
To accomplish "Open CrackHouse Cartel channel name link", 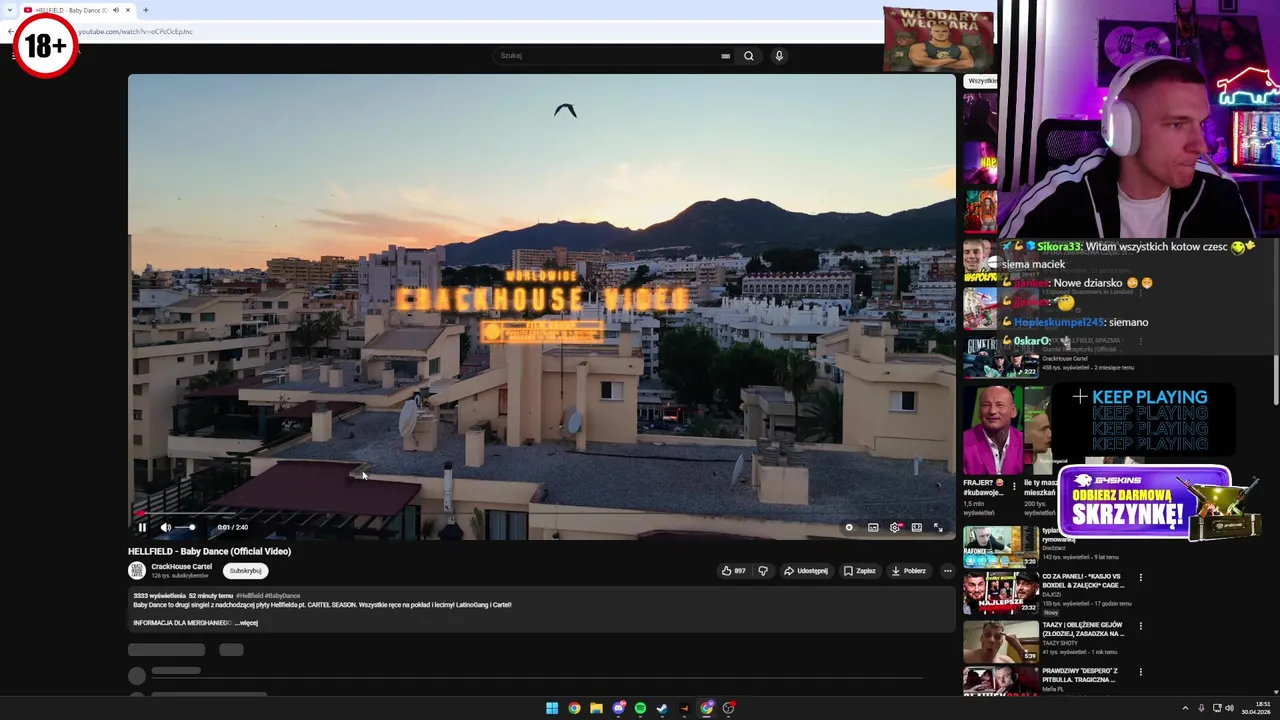I will (x=181, y=567).
